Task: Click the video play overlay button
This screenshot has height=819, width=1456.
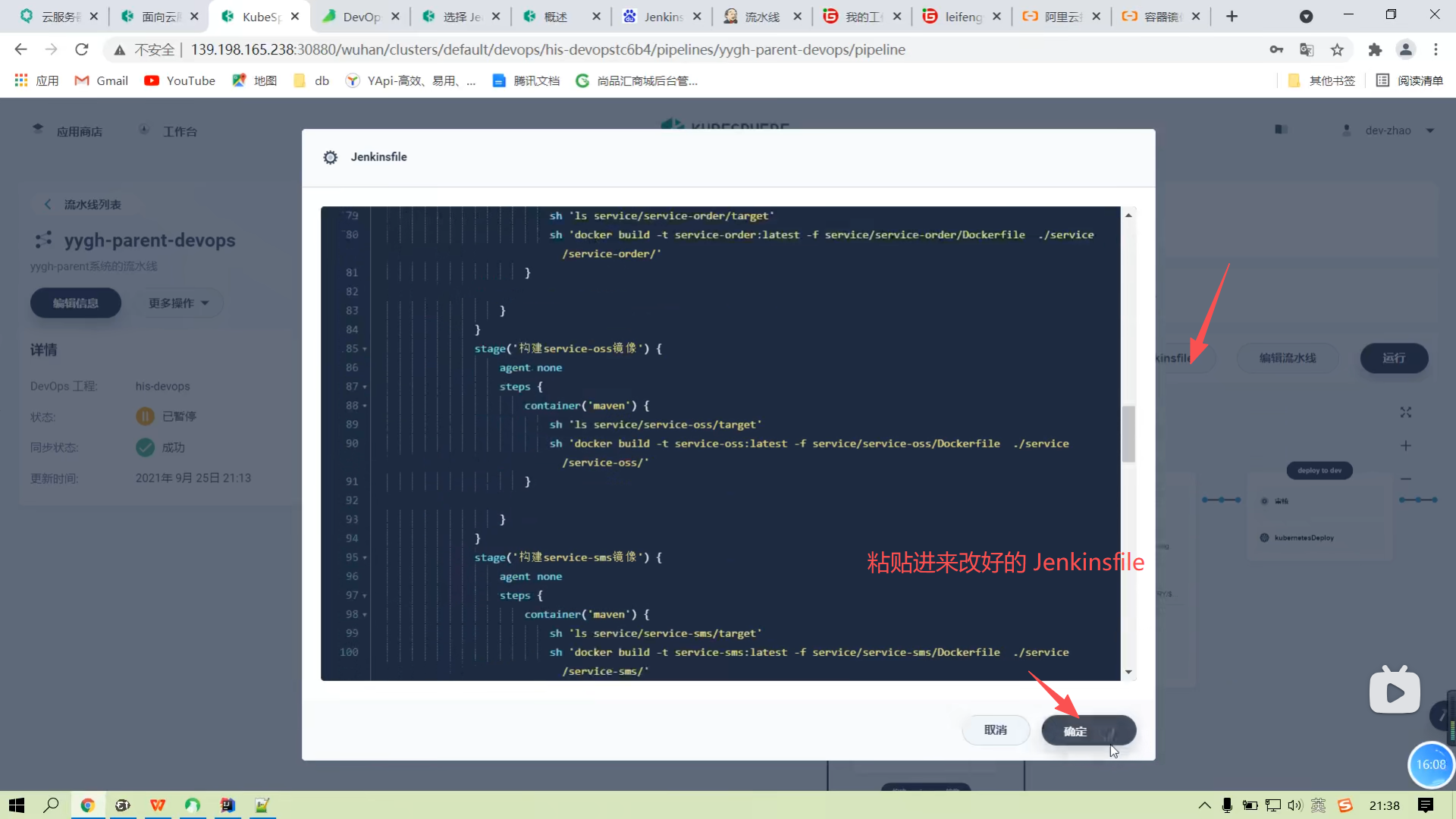Action: [x=1395, y=691]
